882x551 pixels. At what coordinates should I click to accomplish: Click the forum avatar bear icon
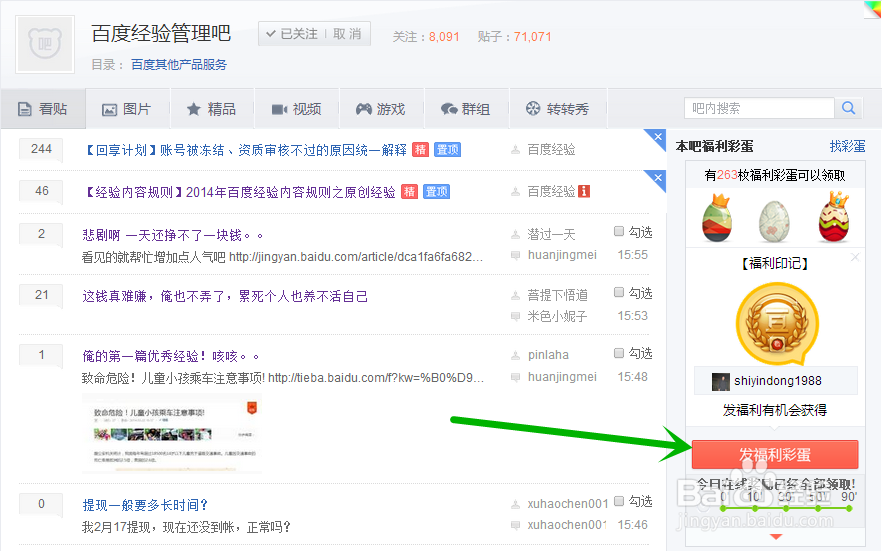coord(45,44)
